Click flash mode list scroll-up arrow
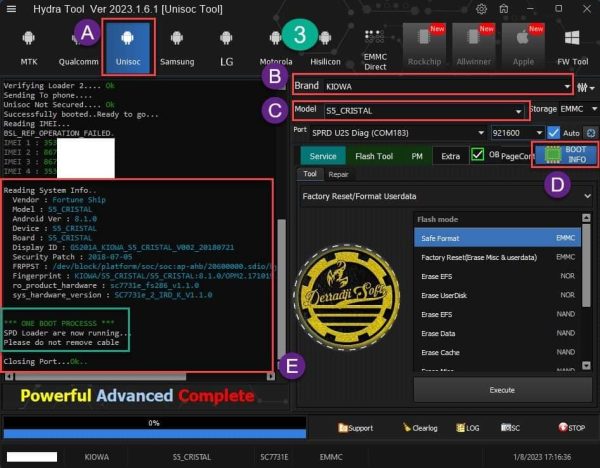This screenshot has width=600, height=468. click(586, 218)
